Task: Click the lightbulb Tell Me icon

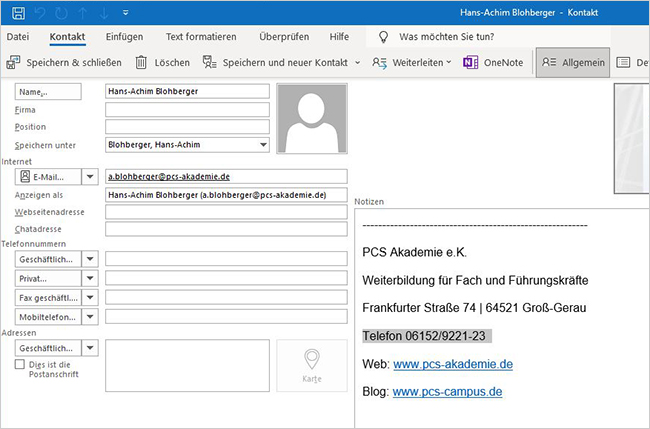Action: (383, 37)
